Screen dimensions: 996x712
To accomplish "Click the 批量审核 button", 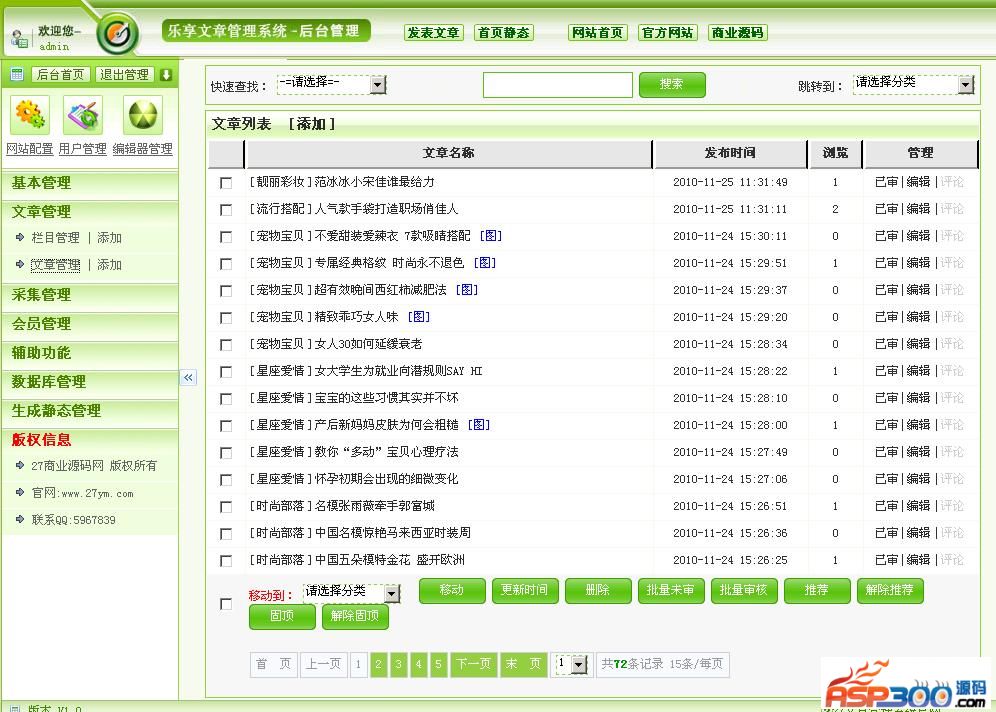I will 743,590.
